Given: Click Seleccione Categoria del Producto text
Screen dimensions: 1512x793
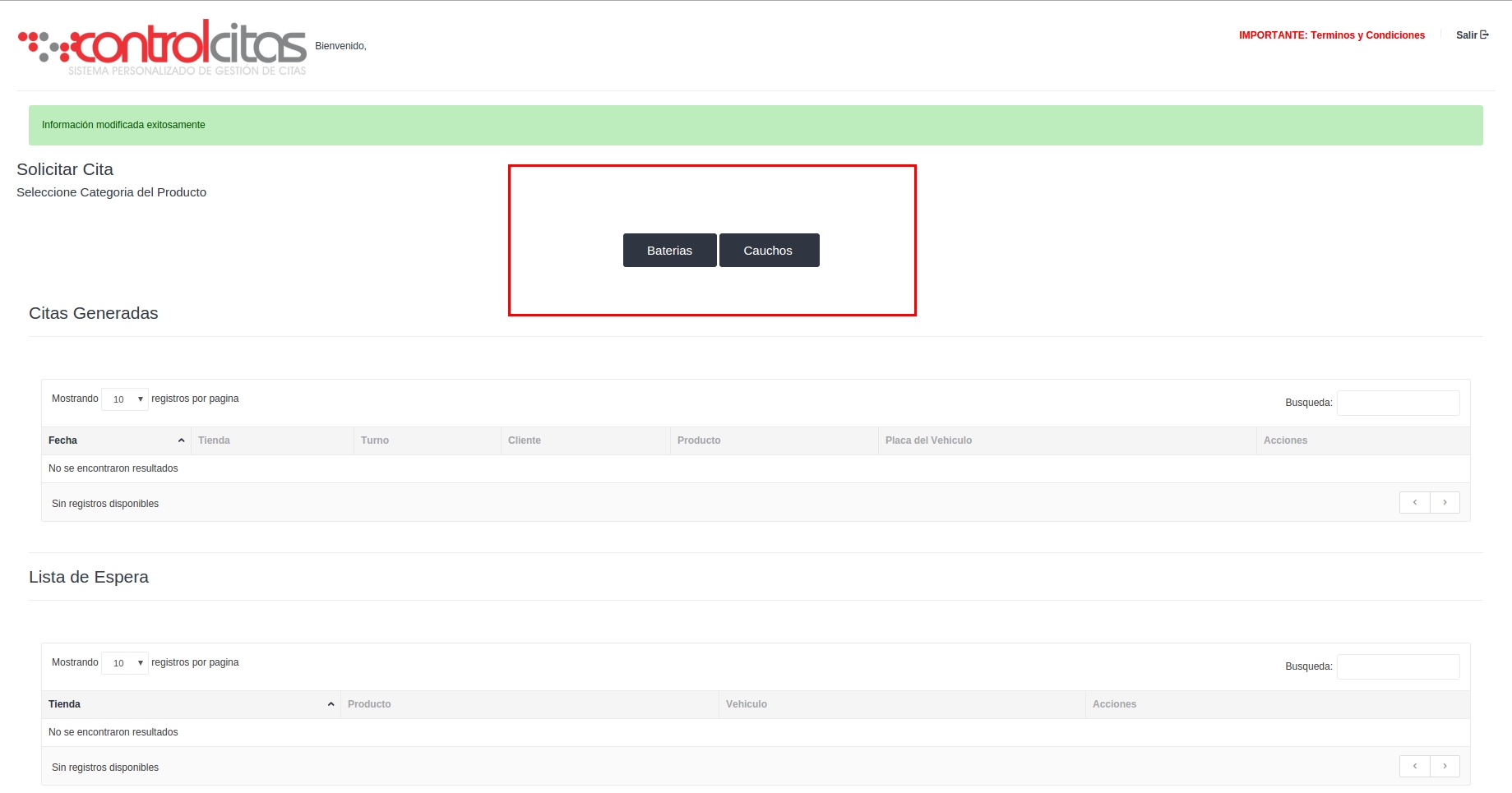Looking at the screenshot, I should tap(112, 192).
